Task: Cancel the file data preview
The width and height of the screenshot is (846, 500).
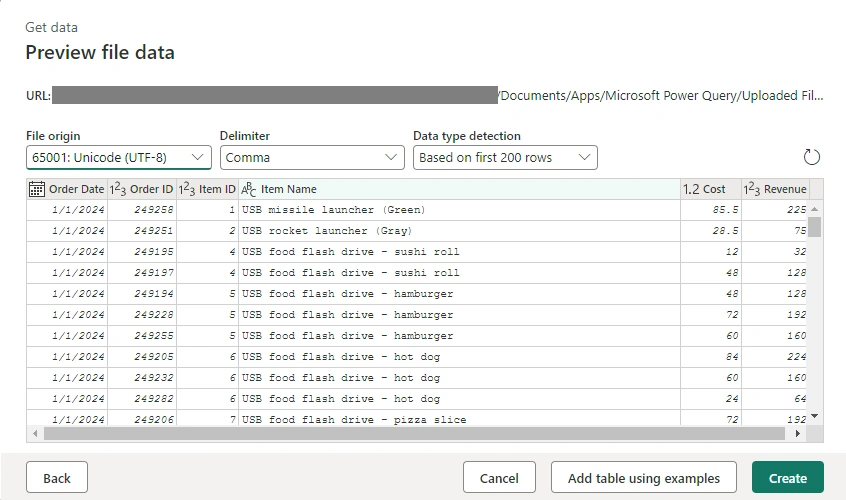Action: pos(499,477)
